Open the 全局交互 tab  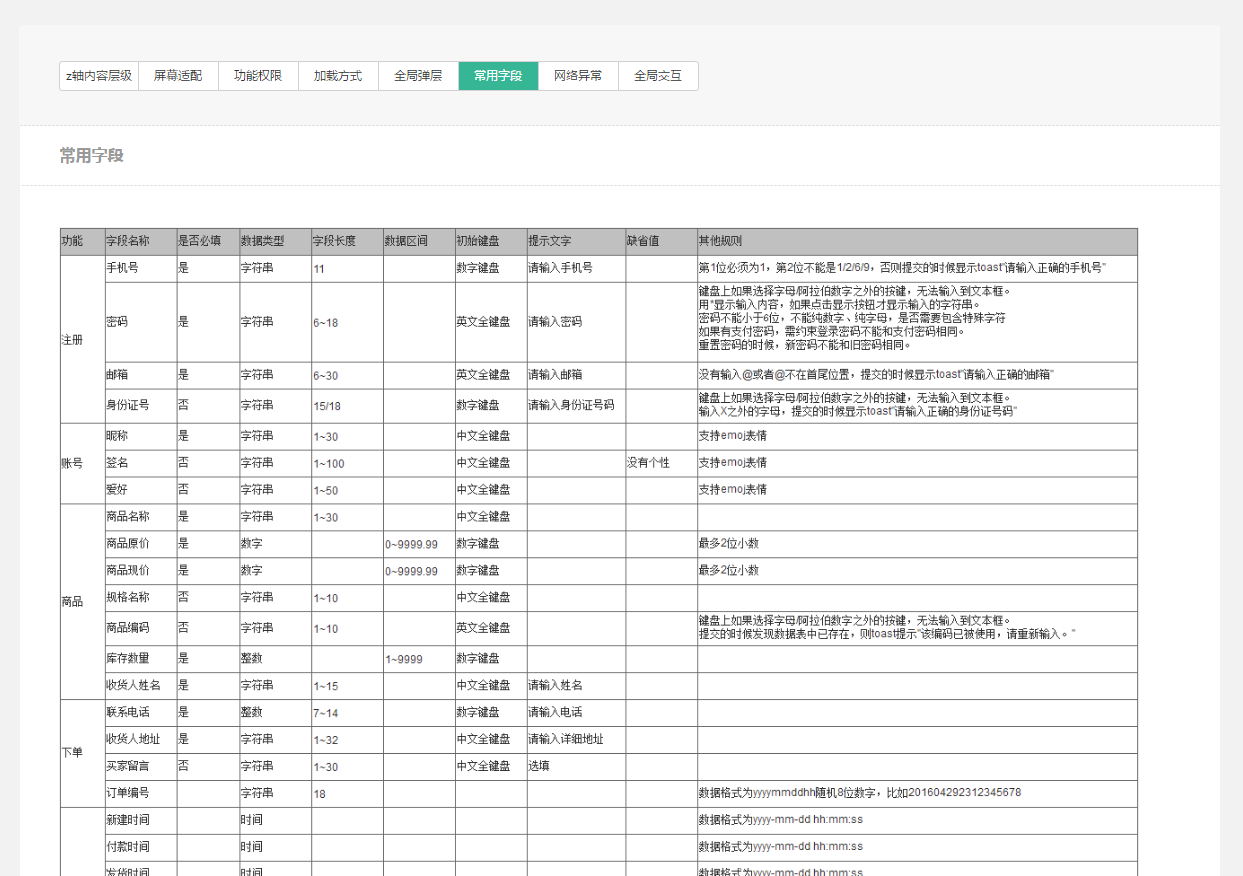pyautogui.click(x=658, y=76)
